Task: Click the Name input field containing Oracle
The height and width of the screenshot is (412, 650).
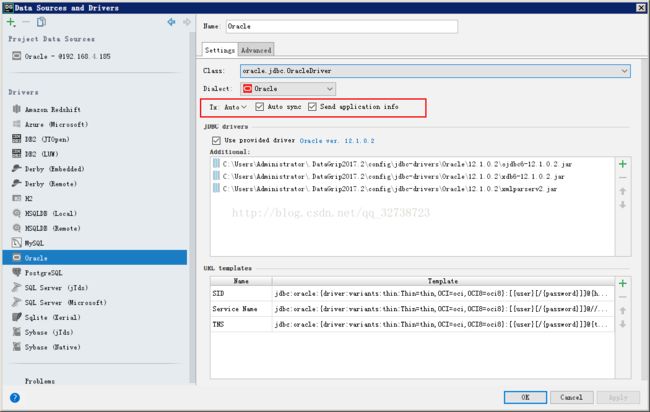Action: pos(342,27)
